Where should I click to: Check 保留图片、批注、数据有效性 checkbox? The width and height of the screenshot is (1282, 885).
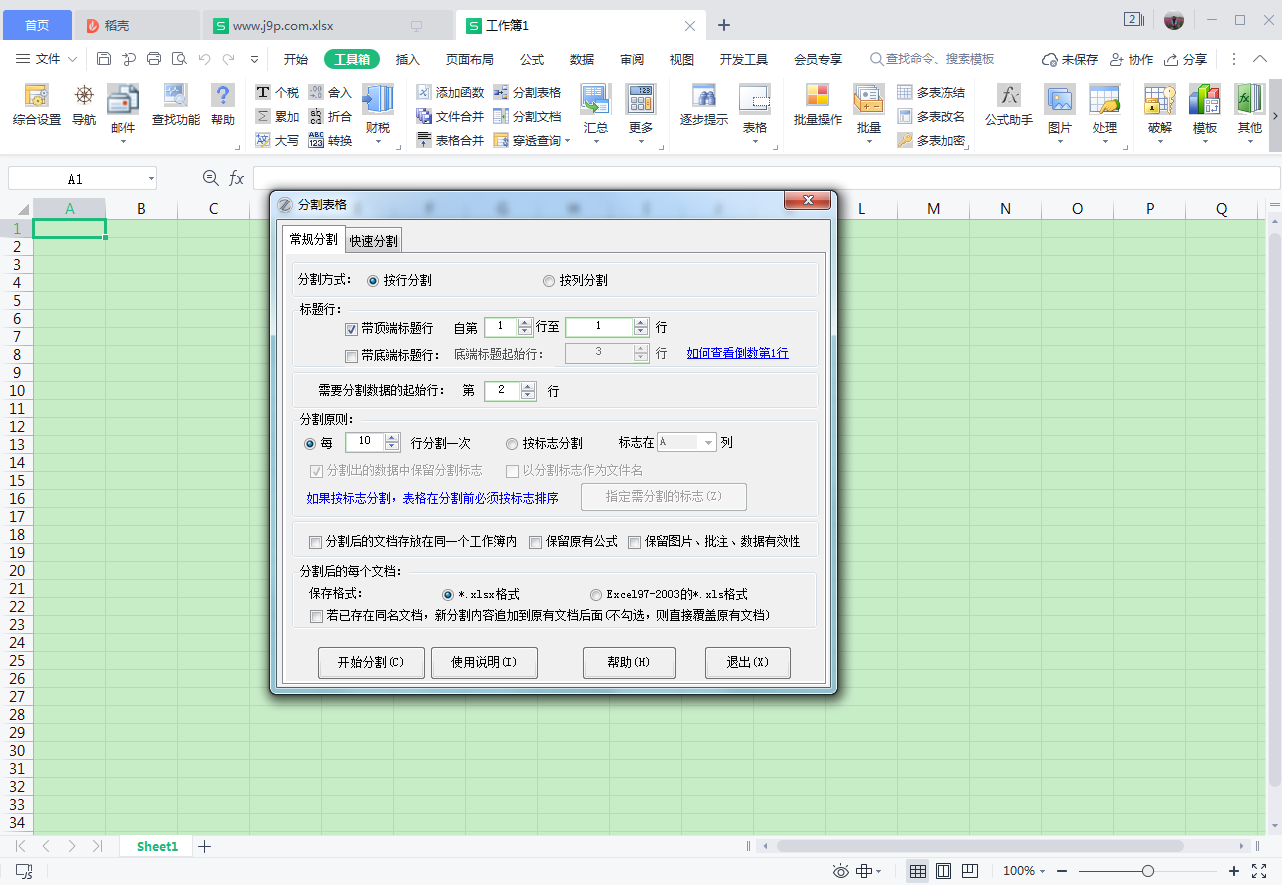click(634, 542)
